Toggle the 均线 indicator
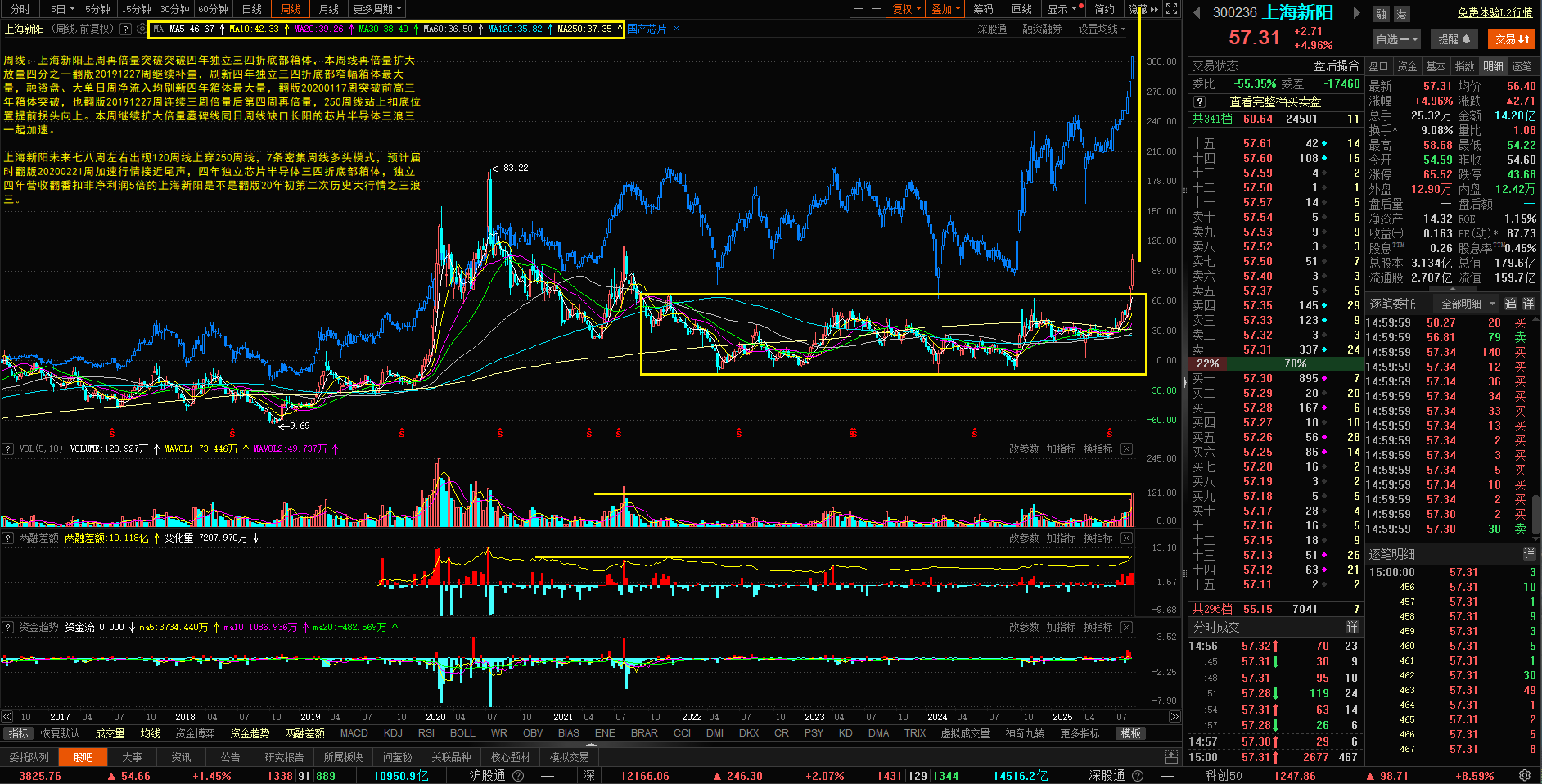 pos(150,733)
